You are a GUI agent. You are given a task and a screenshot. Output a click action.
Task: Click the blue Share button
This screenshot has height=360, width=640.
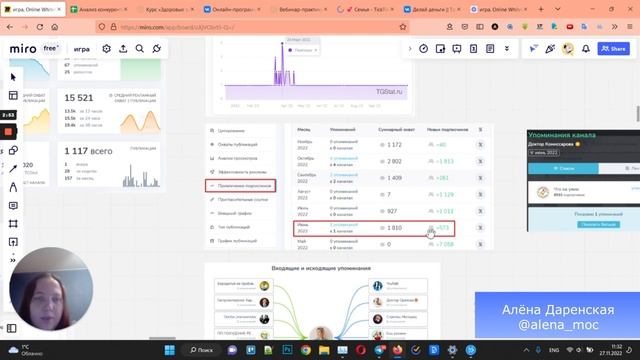click(x=613, y=49)
